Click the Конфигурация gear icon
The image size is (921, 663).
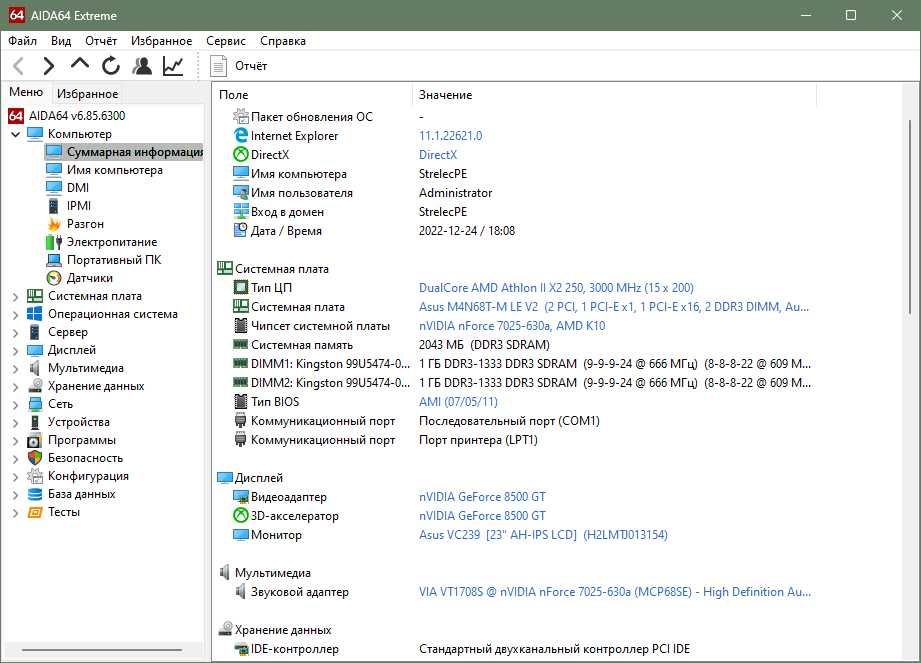35,476
